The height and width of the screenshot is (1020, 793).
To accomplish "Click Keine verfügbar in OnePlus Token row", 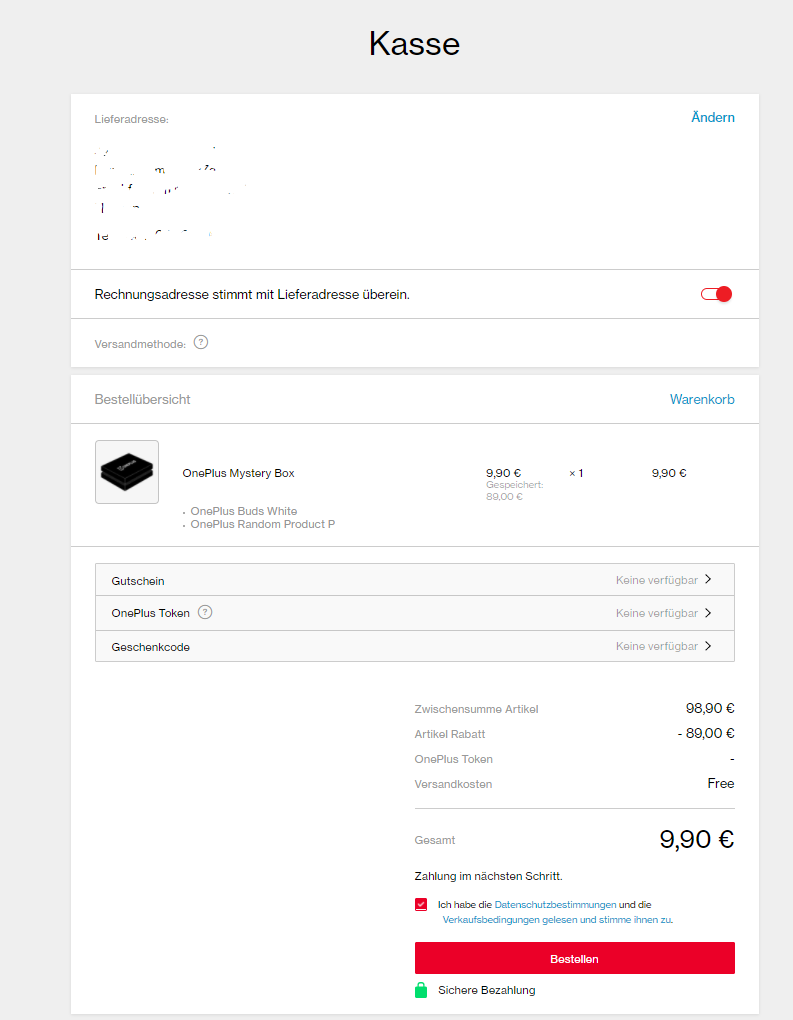I will tap(656, 613).
